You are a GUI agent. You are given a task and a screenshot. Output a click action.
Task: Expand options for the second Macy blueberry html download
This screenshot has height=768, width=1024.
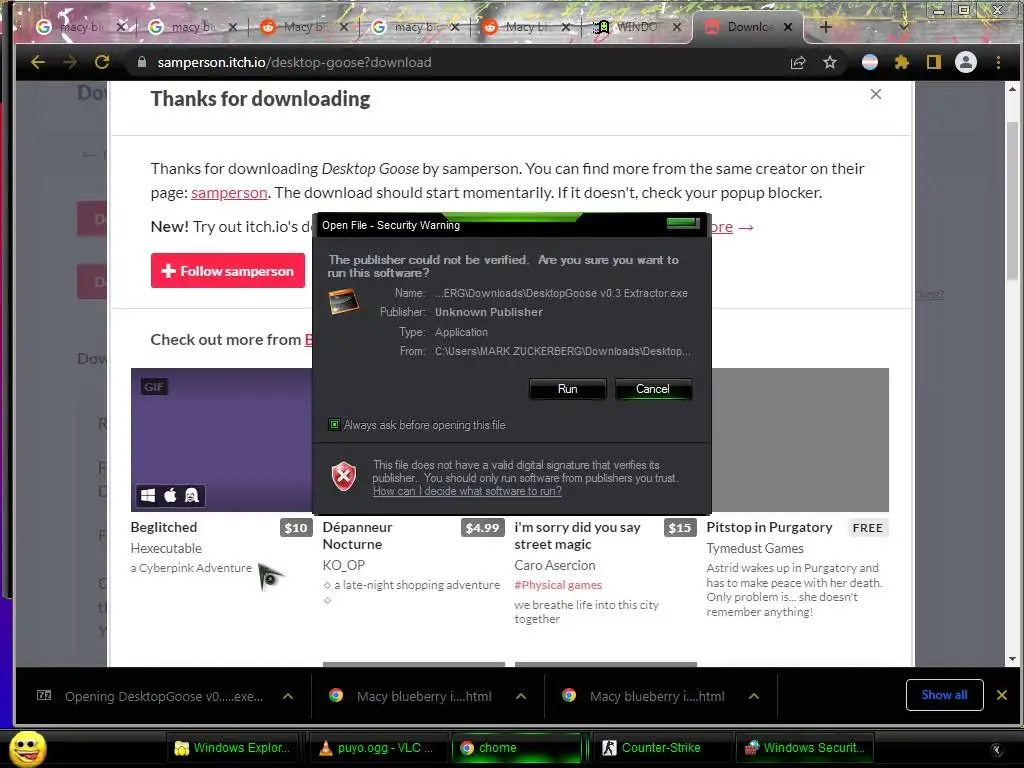[754, 696]
